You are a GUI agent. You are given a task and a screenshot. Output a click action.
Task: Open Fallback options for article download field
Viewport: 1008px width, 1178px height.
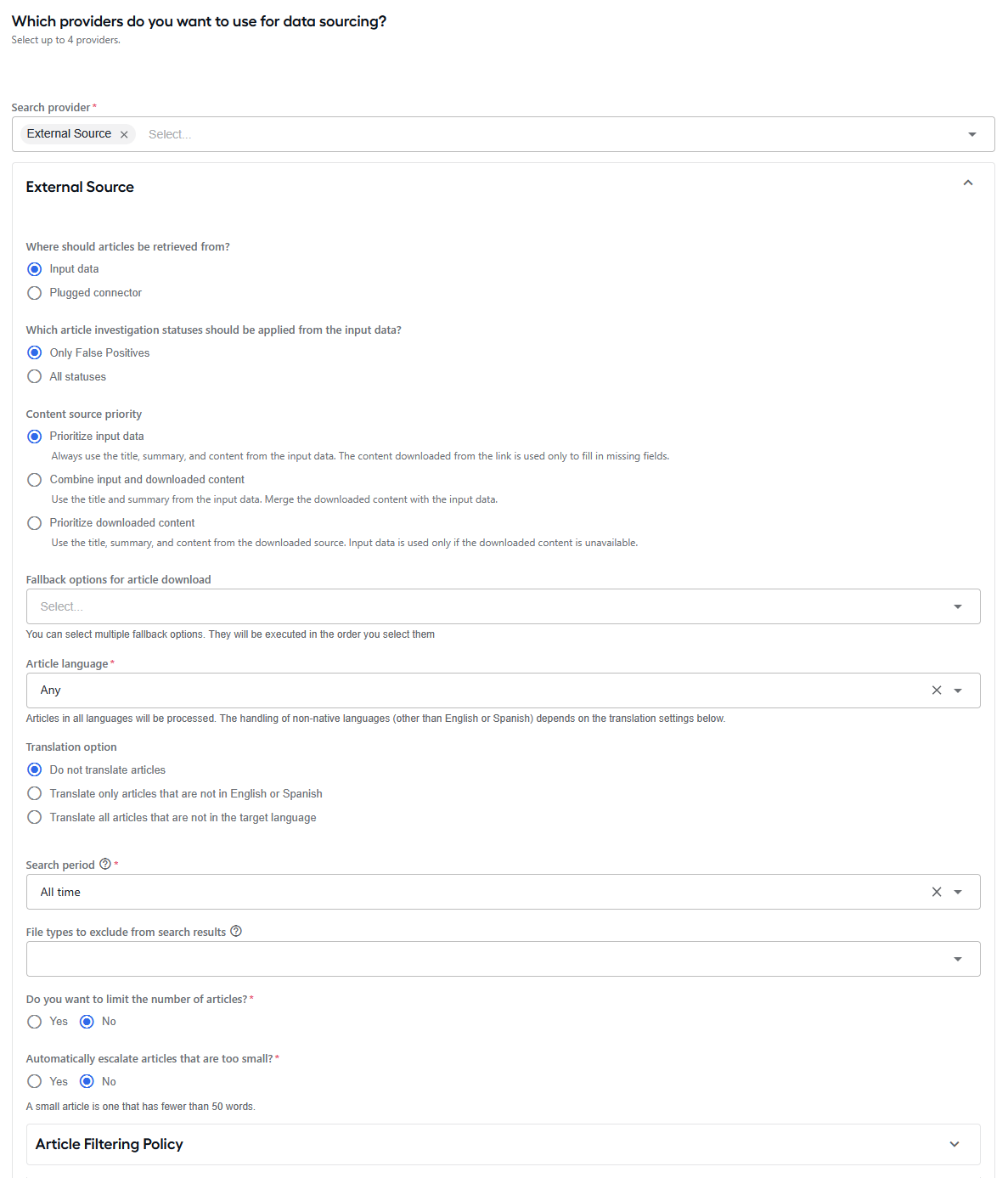[x=503, y=606]
